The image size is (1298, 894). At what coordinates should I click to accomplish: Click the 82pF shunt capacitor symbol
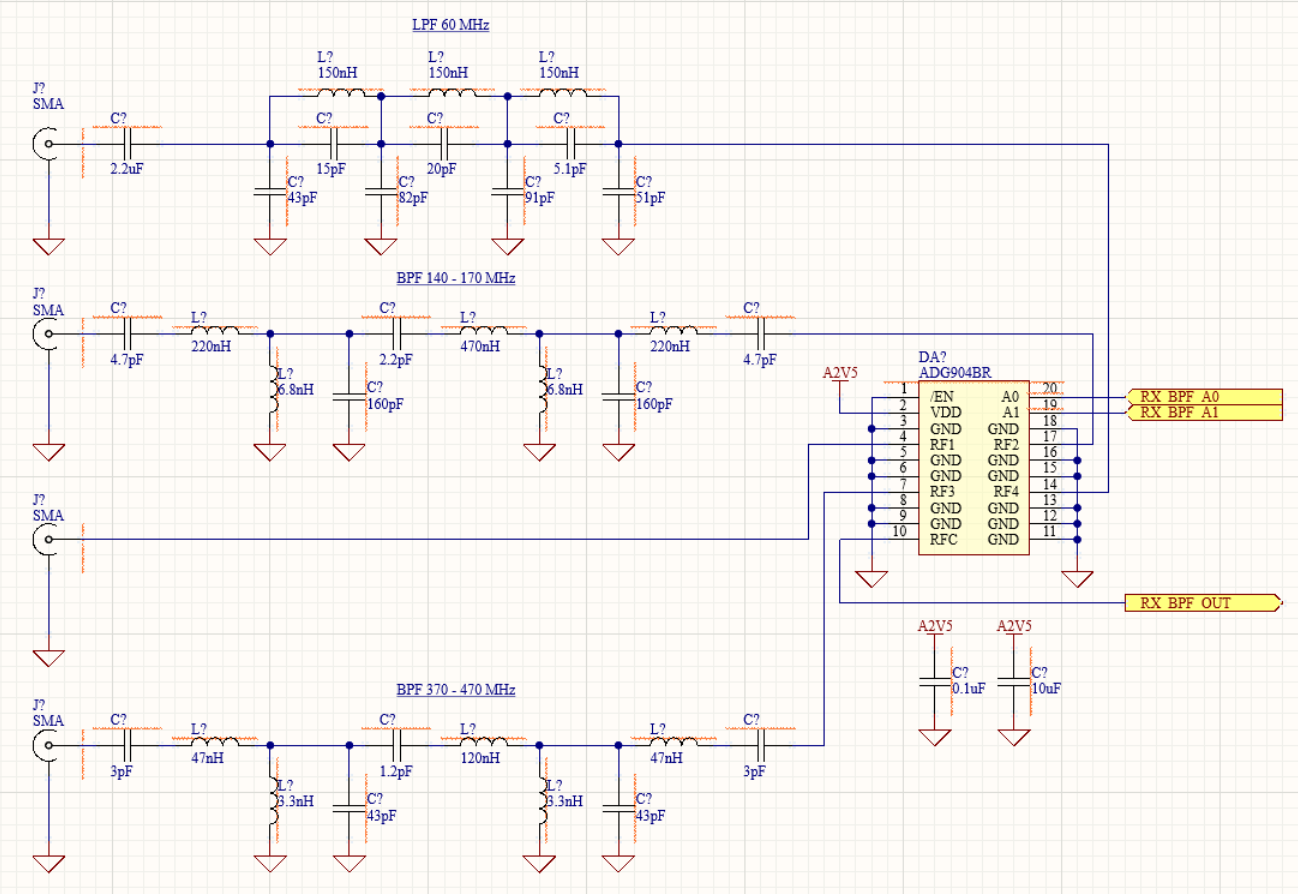point(380,192)
